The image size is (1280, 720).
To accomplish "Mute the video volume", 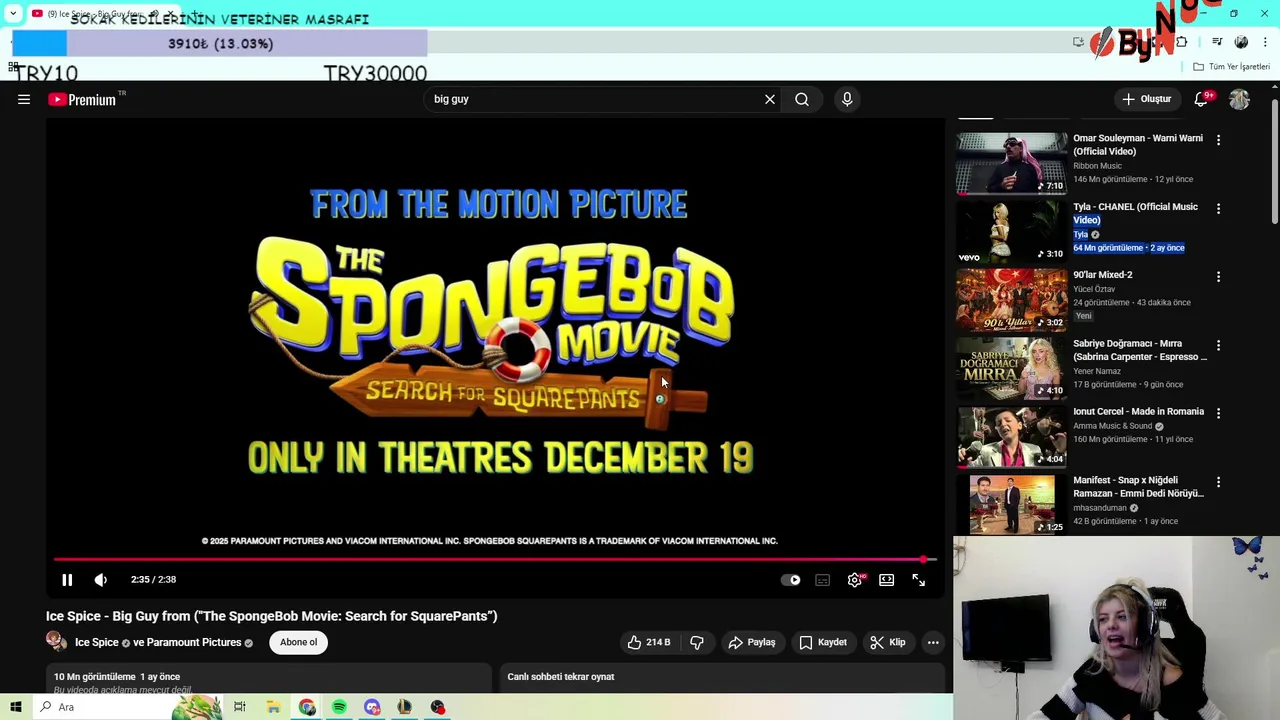I will pos(101,580).
